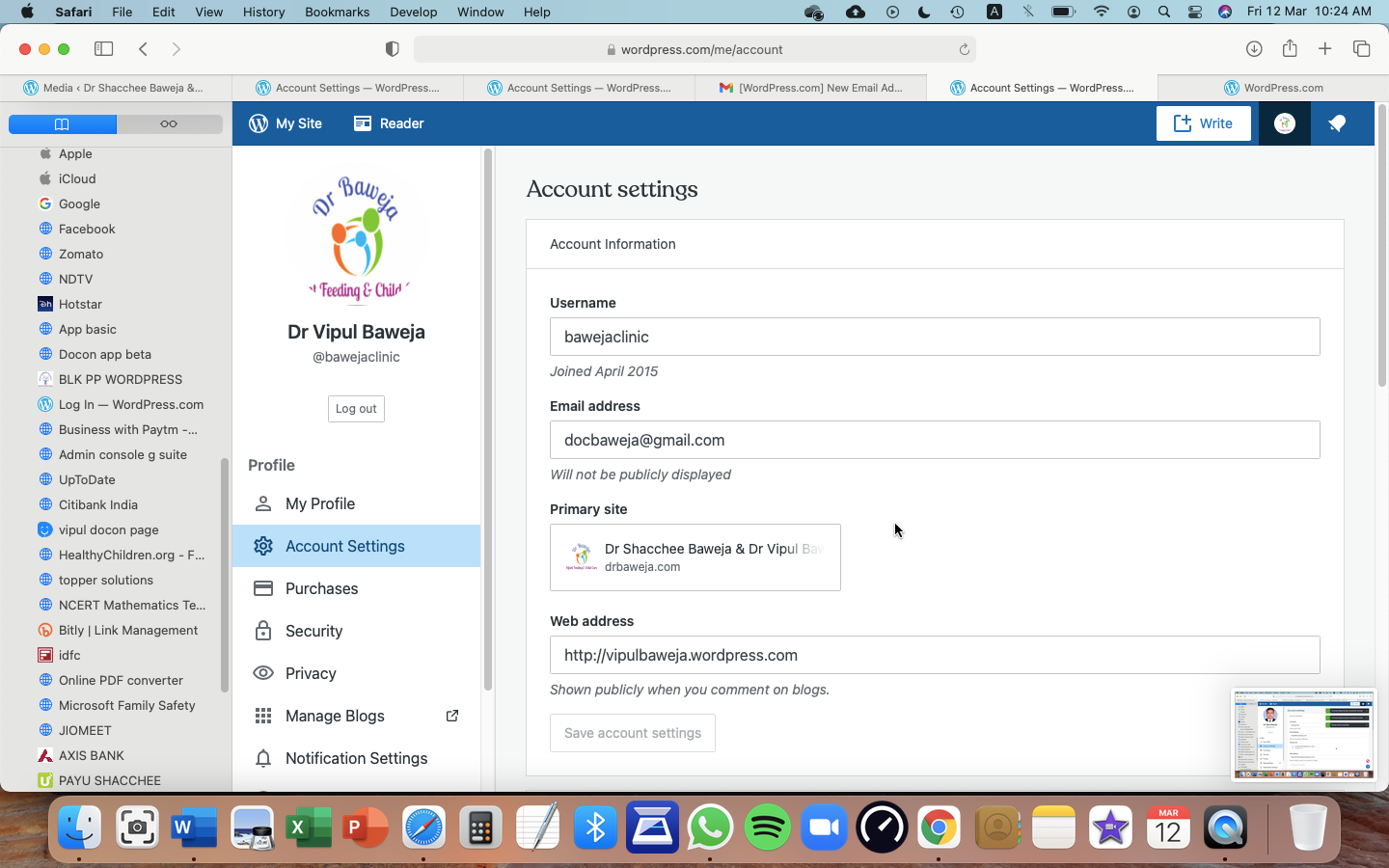Open the Primary site selector

tap(694, 557)
